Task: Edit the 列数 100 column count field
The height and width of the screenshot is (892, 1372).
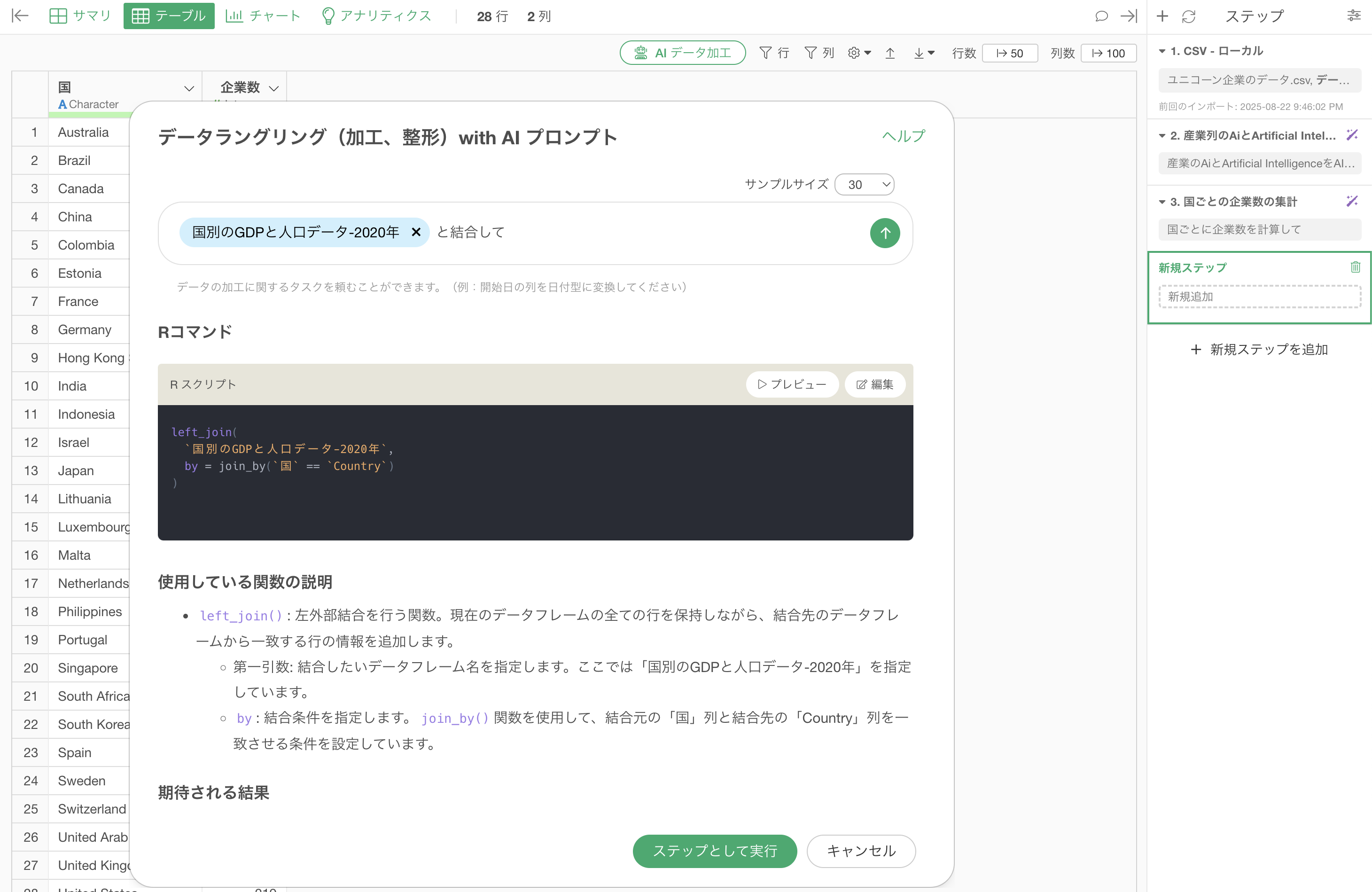Action: pos(1108,53)
